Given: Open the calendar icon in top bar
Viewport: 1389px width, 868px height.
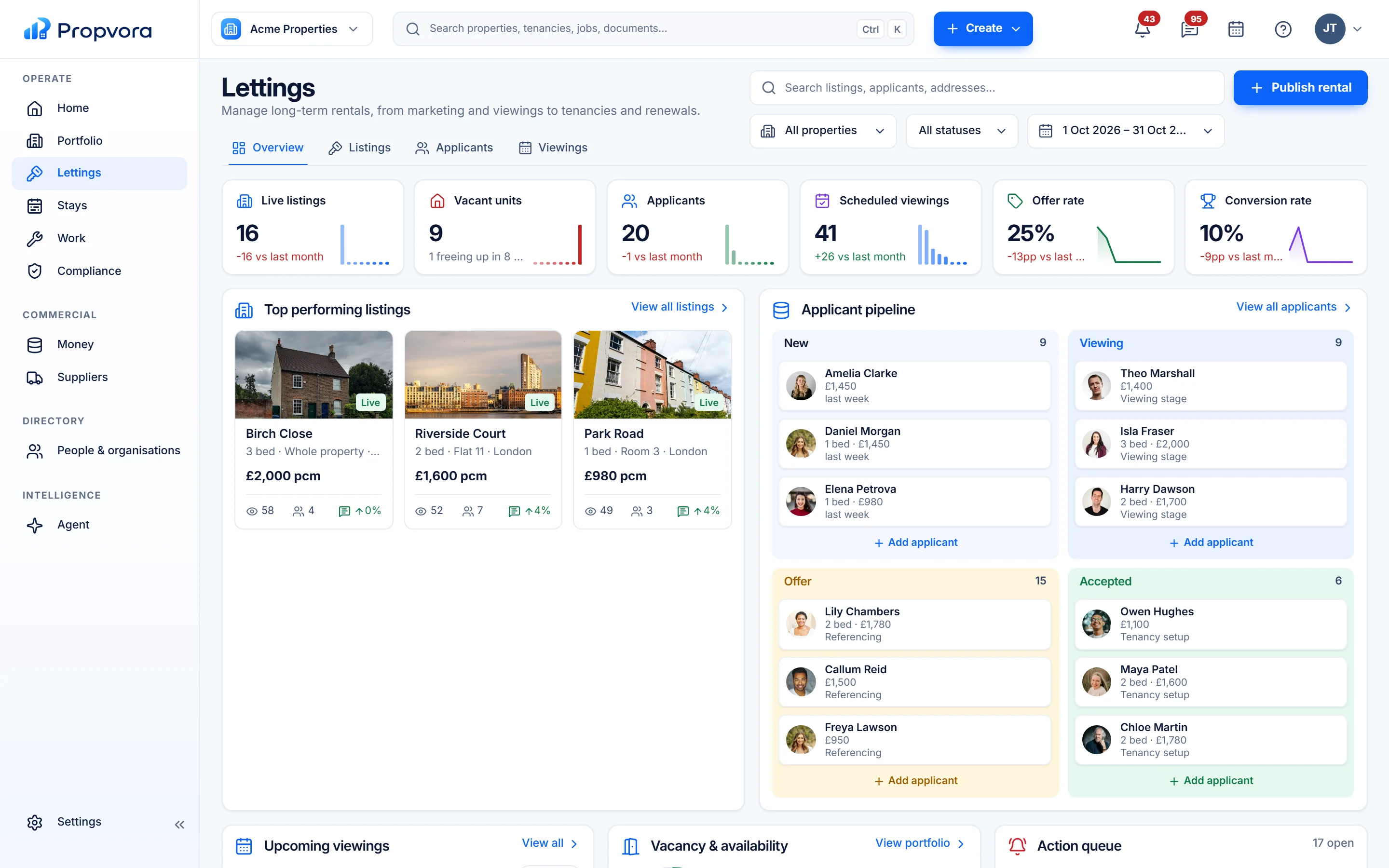Looking at the screenshot, I should [x=1236, y=29].
